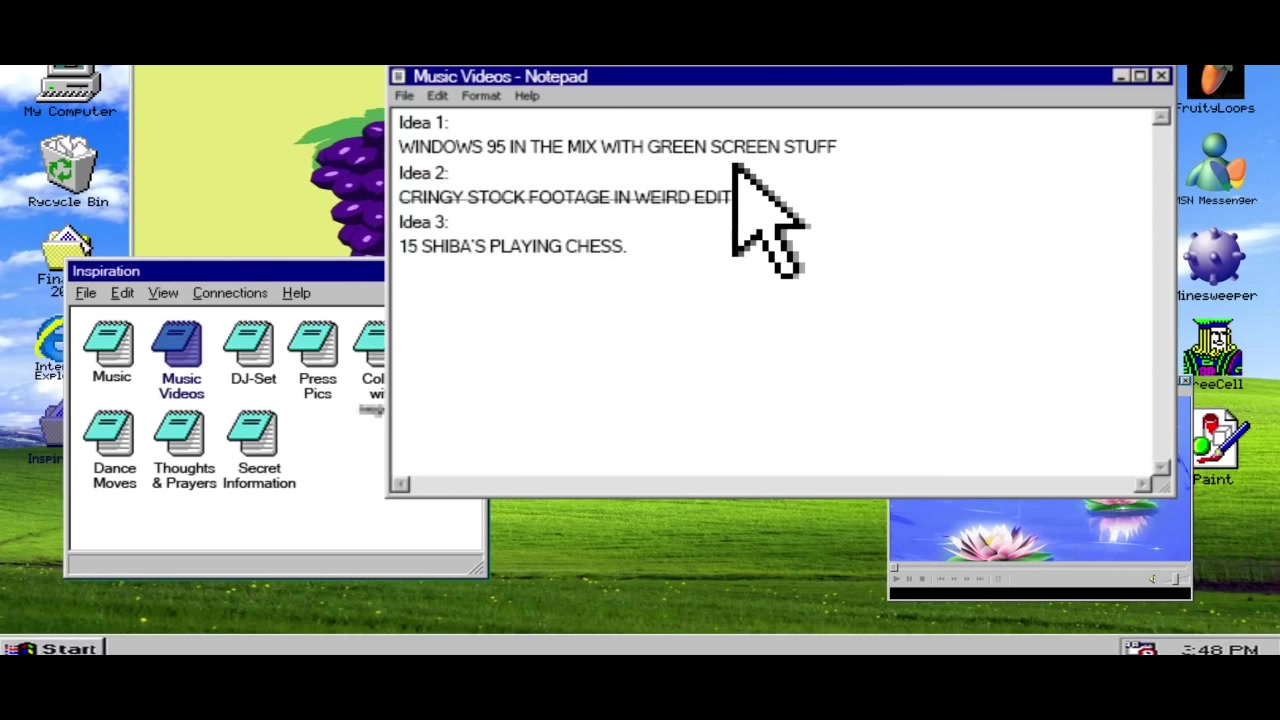Click Notepad horizontal scrollbar left arrow

[x=400, y=485]
